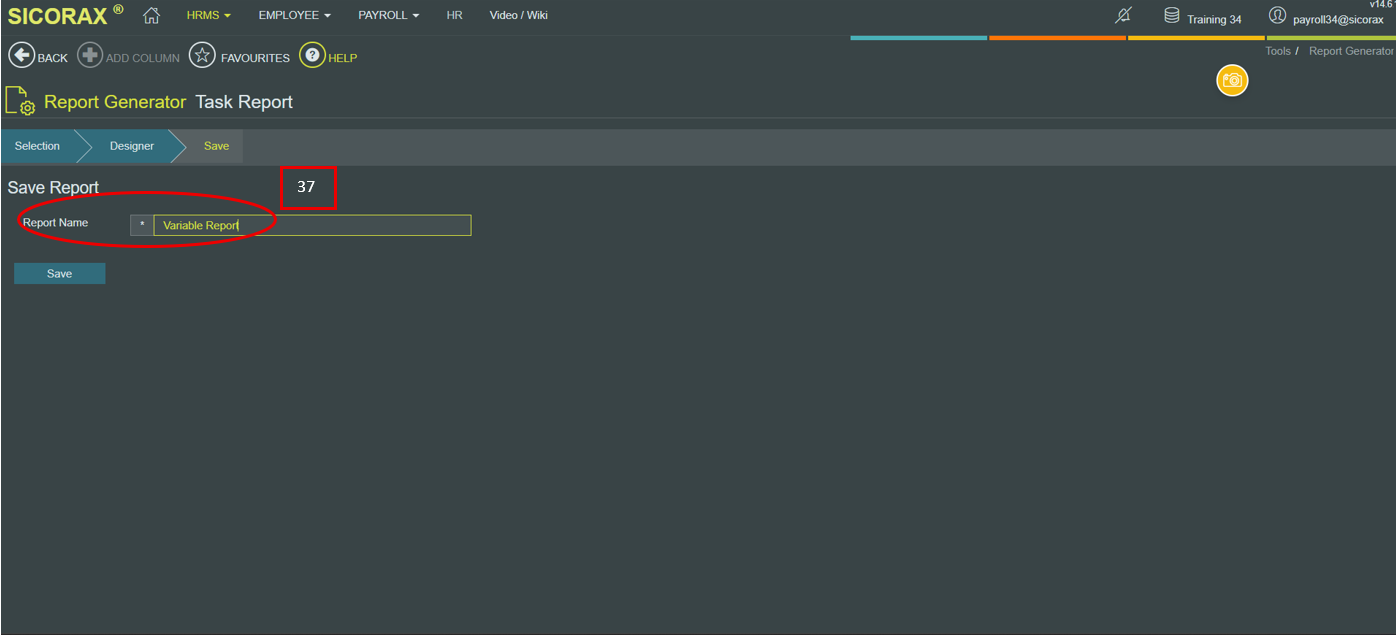Image resolution: width=1397 pixels, height=637 pixels.
Task: Expand the EMPLOYEE dropdown menu
Action: tap(295, 15)
